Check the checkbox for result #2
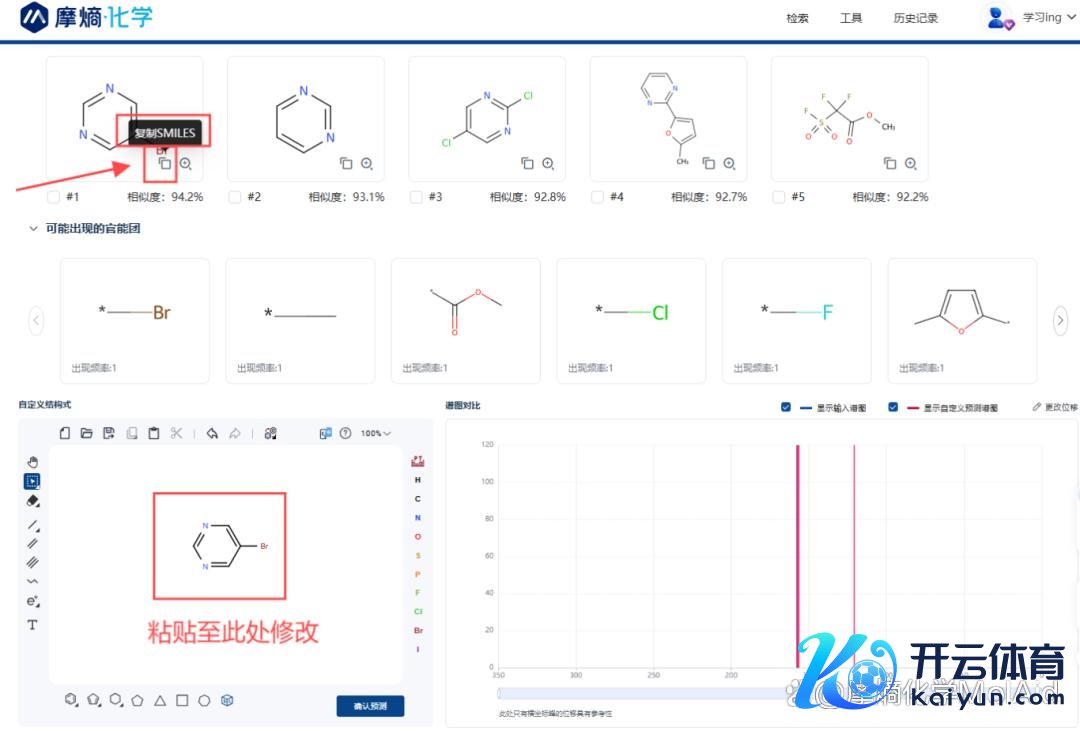 tap(235, 197)
